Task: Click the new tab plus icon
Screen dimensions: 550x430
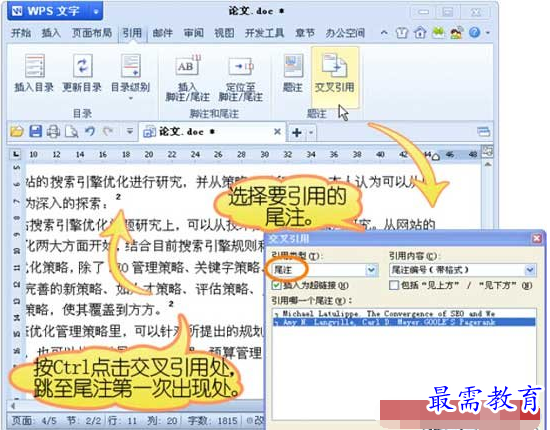Action: click(297, 133)
